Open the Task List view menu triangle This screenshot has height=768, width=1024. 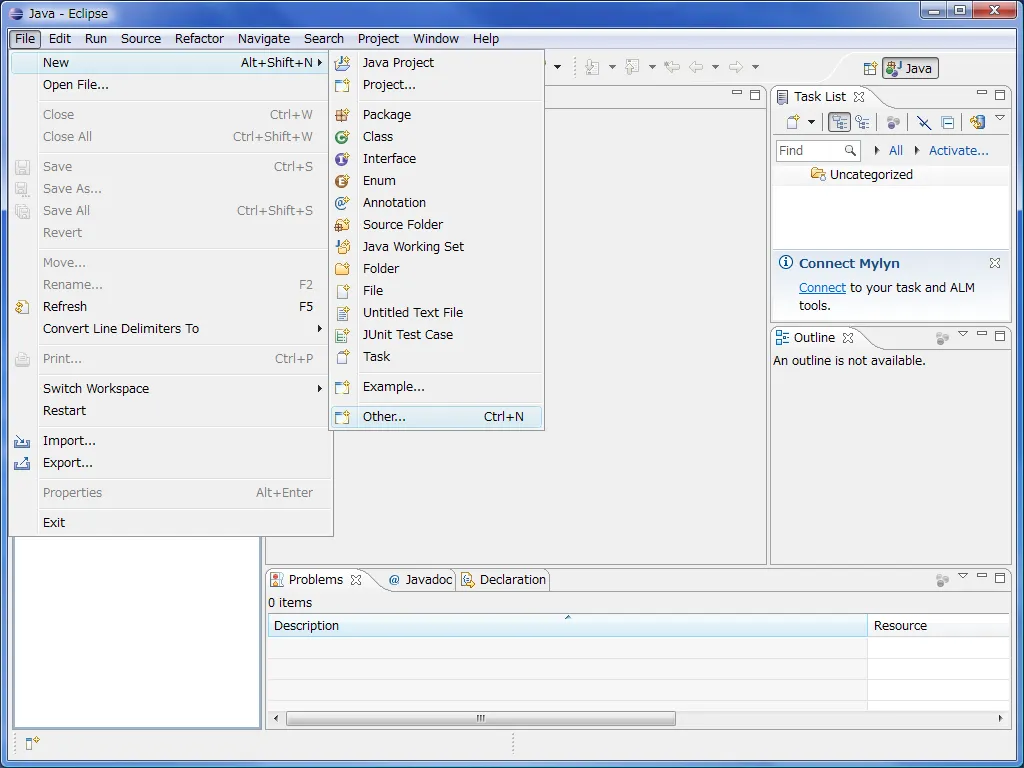[x=1000, y=118]
